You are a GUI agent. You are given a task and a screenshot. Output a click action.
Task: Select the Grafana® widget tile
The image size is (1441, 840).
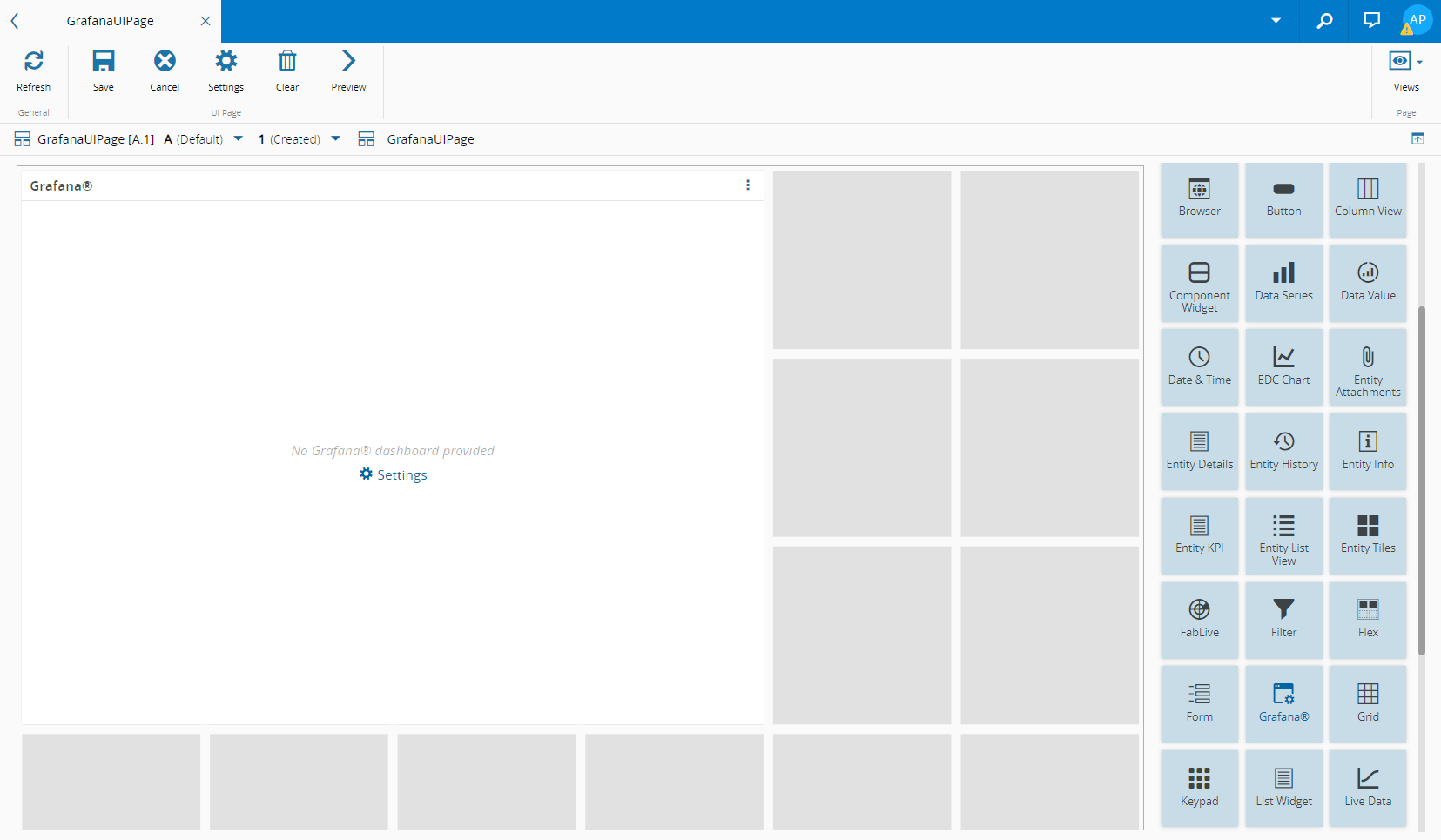[x=1283, y=704]
